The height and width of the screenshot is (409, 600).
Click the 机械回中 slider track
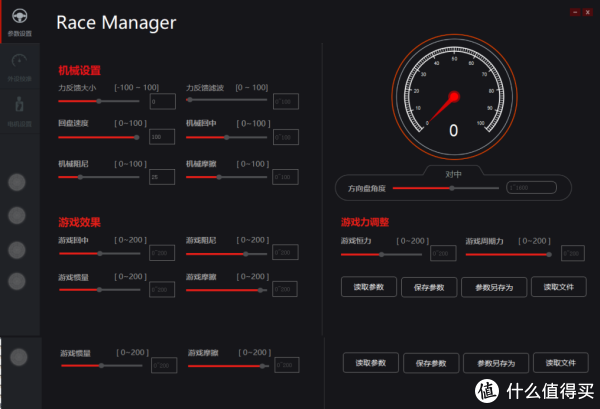226,137
